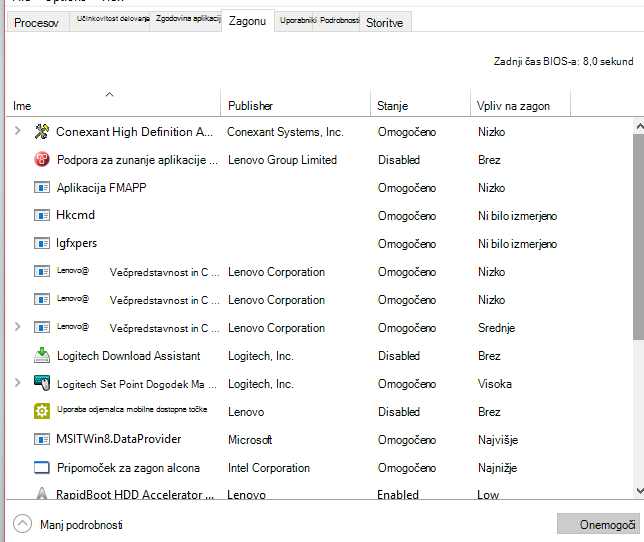This screenshot has height=542, width=644.
Task: Click the Pripomoček za zagon alcona icon
Action: 42,467
